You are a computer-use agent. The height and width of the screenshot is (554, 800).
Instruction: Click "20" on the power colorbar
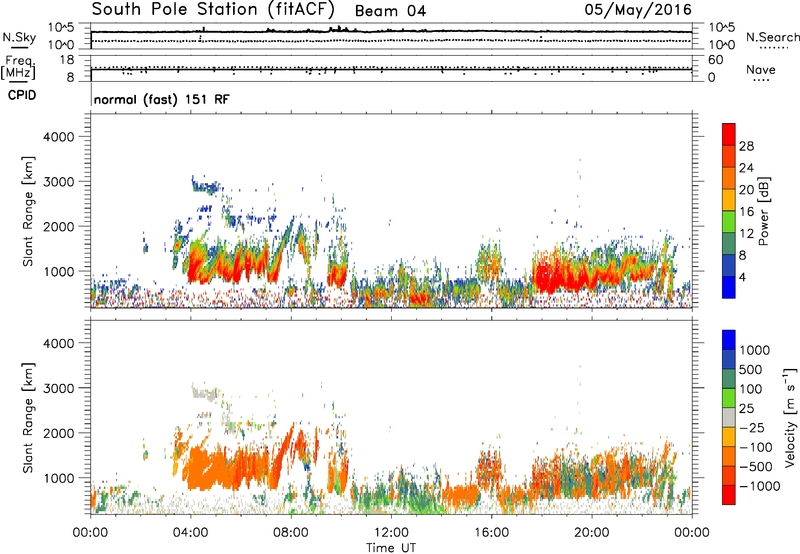(x=746, y=190)
